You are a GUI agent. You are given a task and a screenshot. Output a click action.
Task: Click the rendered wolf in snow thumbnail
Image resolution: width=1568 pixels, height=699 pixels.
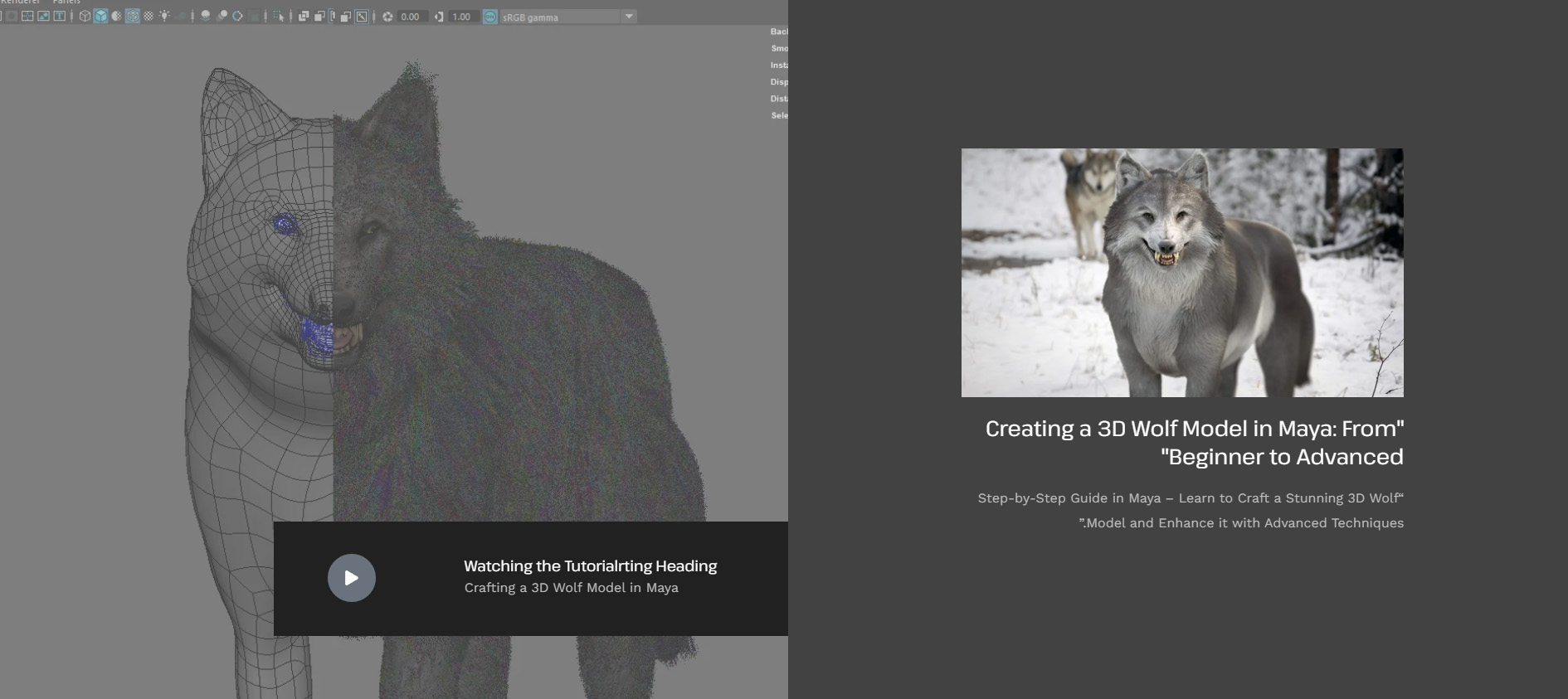coord(1182,273)
